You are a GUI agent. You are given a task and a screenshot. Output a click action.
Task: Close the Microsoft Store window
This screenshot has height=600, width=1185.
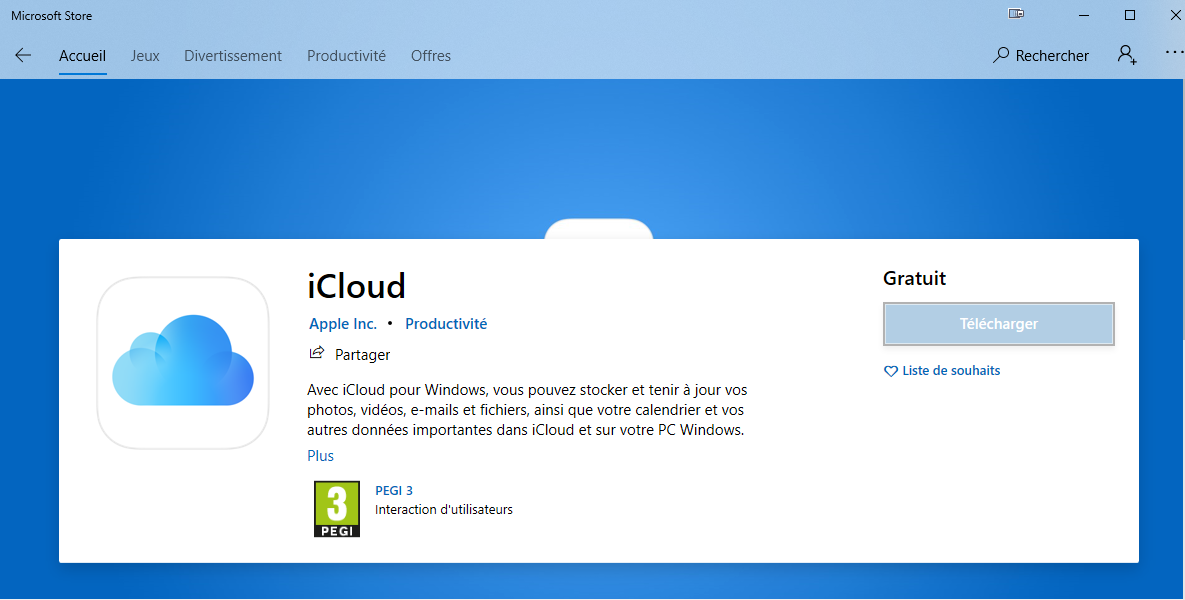[x=1175, y=15]
